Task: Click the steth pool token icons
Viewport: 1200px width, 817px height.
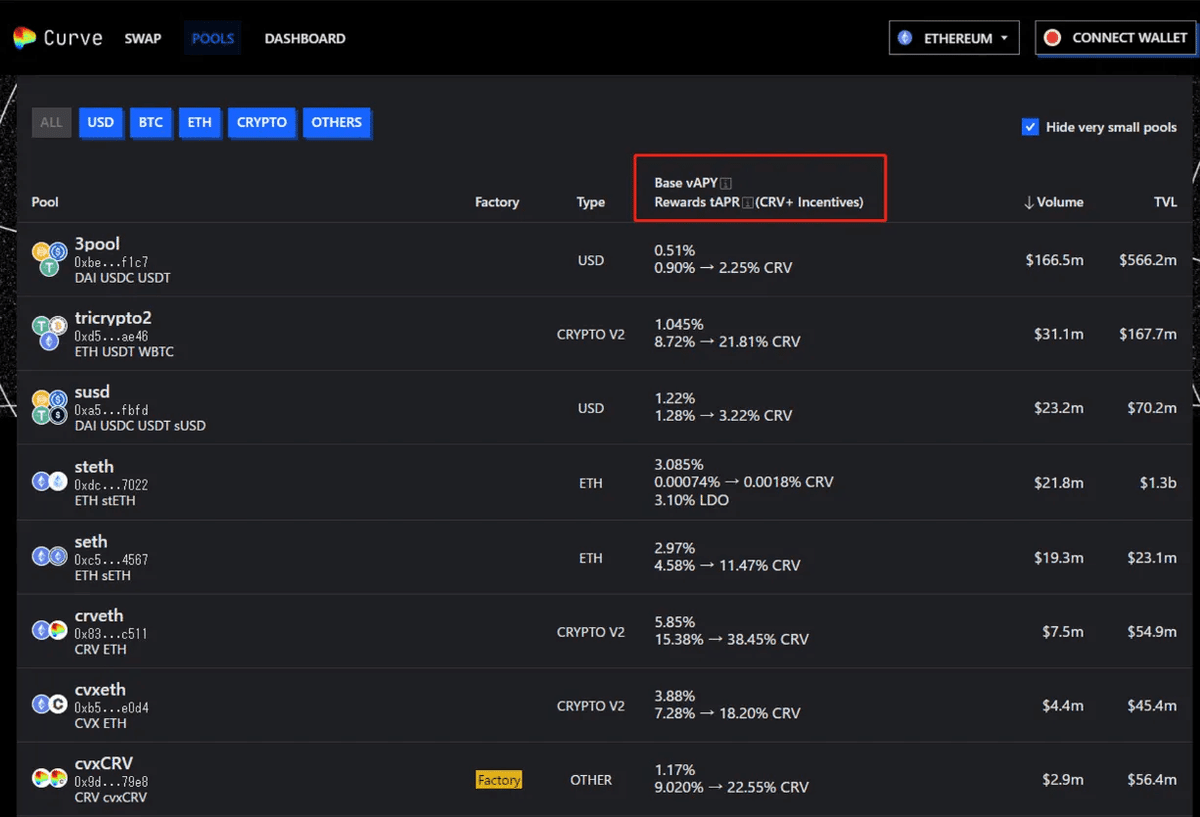Action: pyautogui.click(x=49, y=482)
